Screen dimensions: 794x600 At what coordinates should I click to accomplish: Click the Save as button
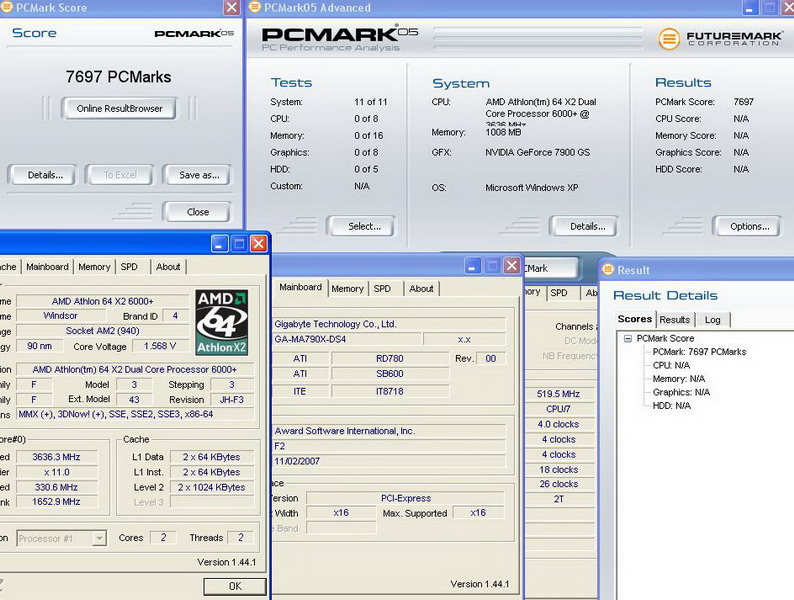[x=197, y=175]
